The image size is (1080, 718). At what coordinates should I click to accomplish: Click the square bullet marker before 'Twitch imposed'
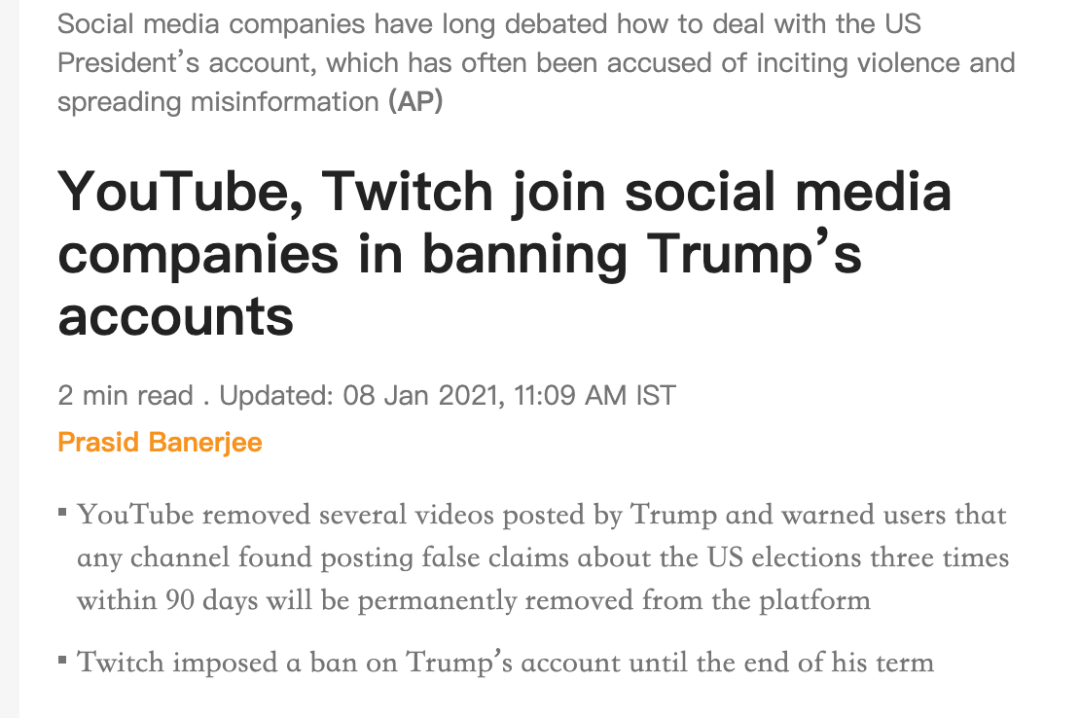63,661
